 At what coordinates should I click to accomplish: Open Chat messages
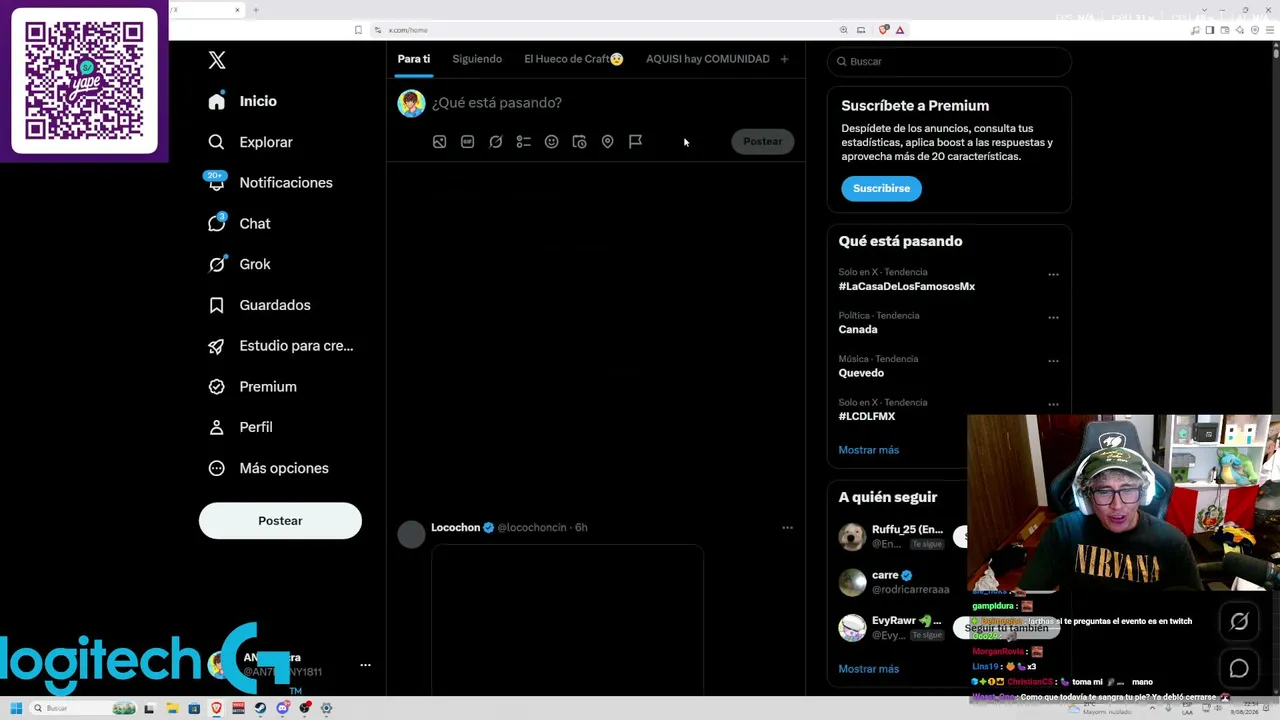(239, 224)
